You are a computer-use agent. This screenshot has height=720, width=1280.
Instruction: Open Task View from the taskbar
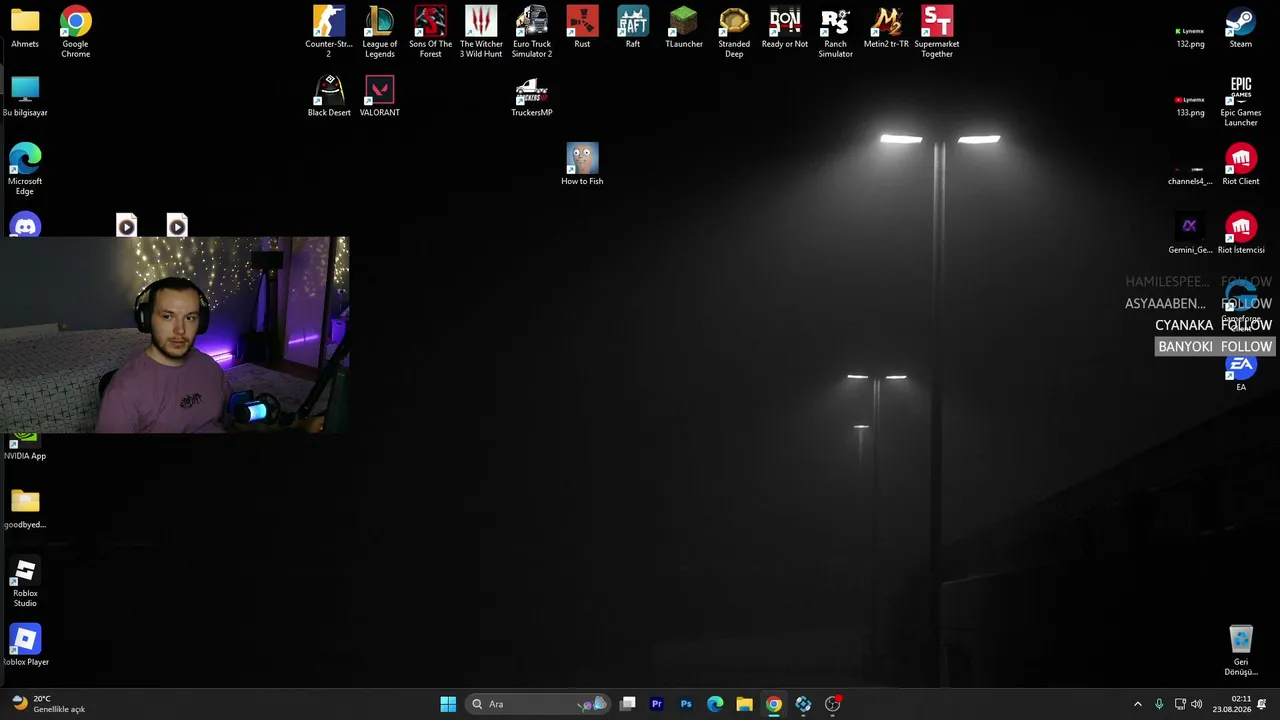pyautogui.click(x=628, y=704)
